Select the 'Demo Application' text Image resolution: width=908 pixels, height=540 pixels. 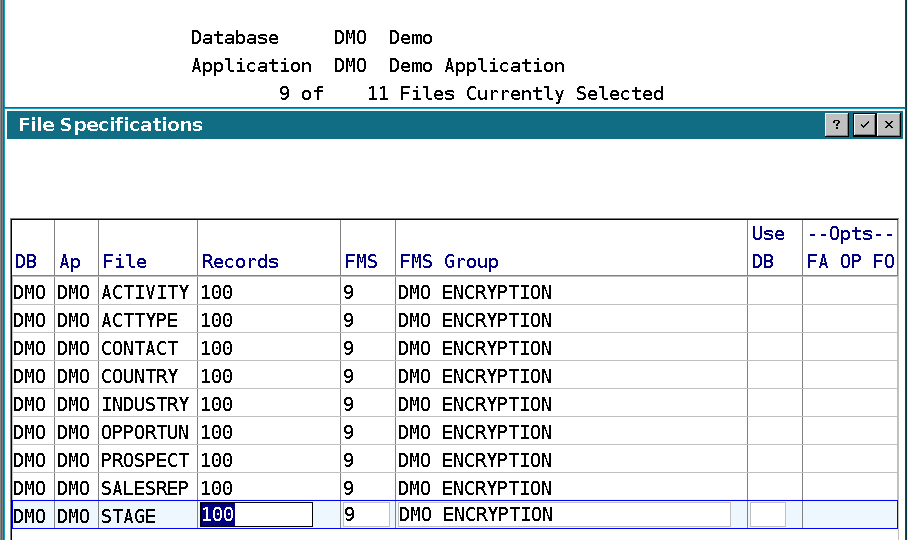[x=477, y=65]
